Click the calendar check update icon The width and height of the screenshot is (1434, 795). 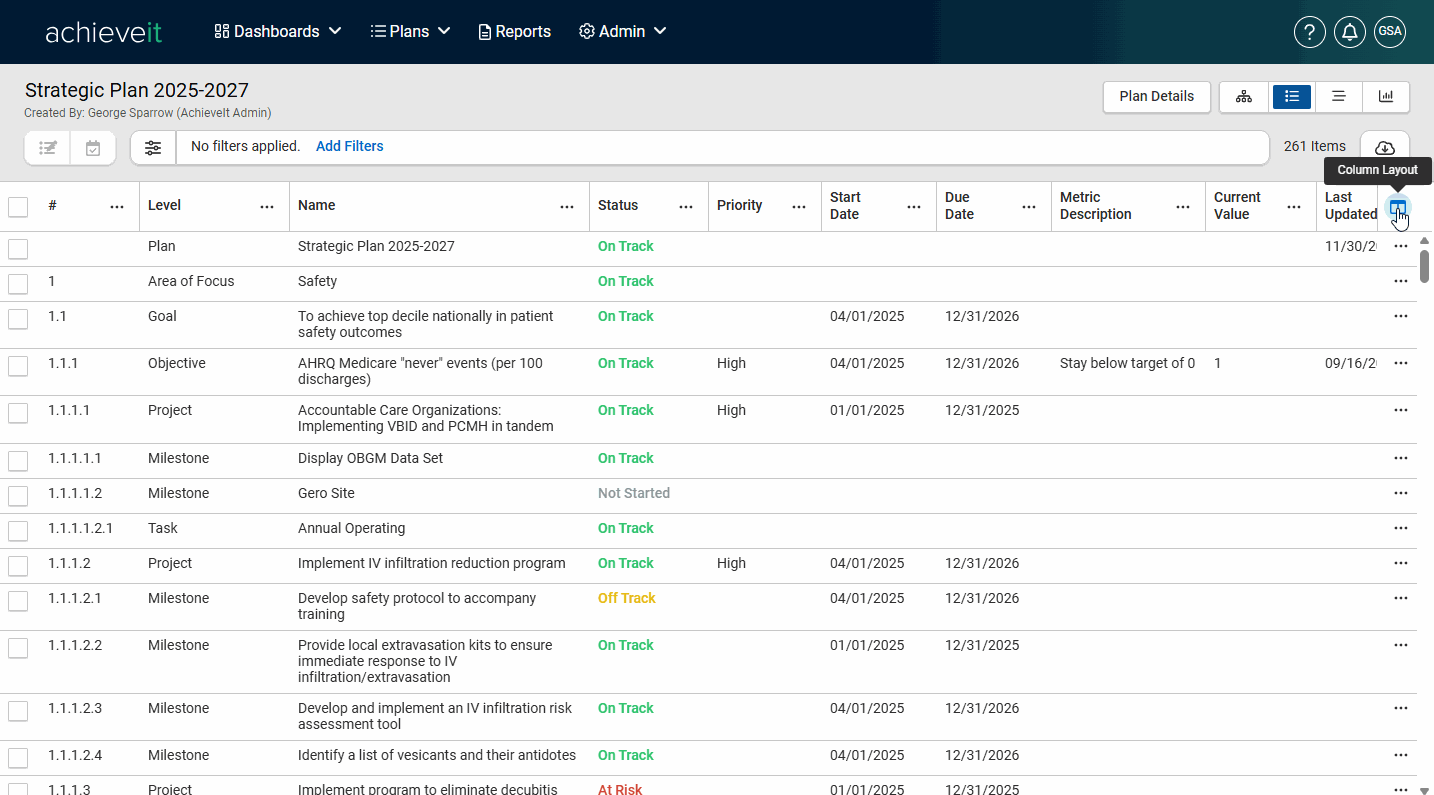pyautogui.click(x=93, y=148)
